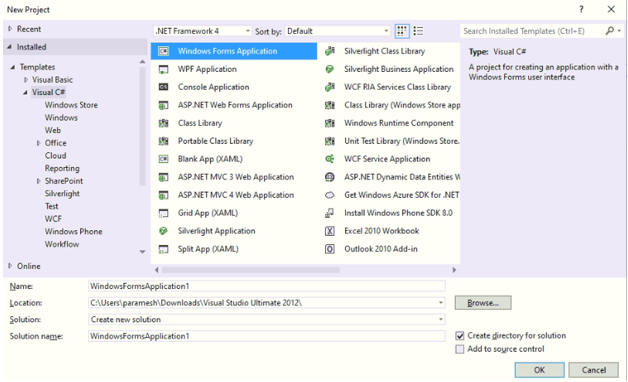Click the Console Application template icon

tap(163, 87)
